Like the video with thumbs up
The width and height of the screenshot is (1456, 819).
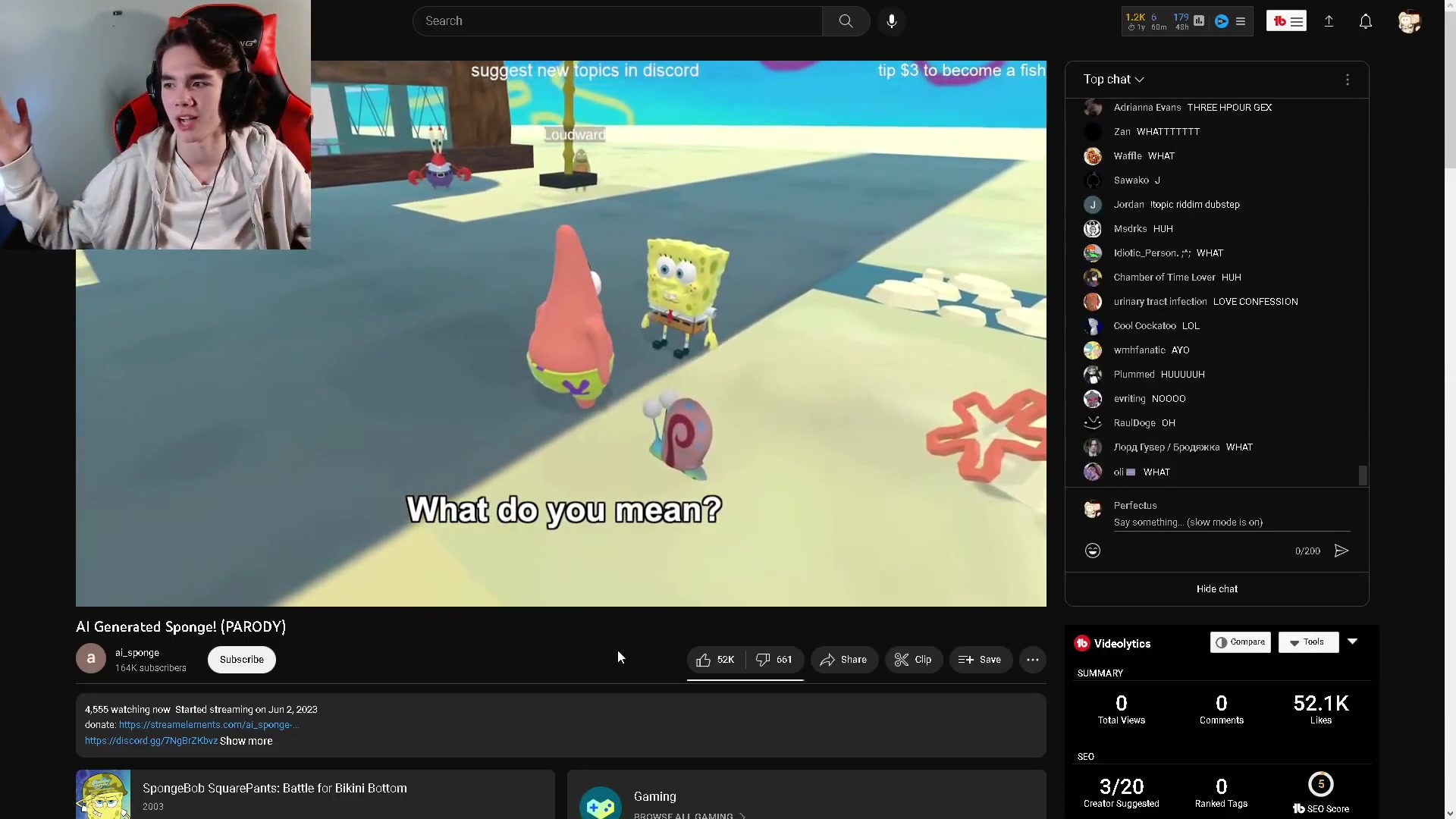pyautogui.click(x=716, y=660)
